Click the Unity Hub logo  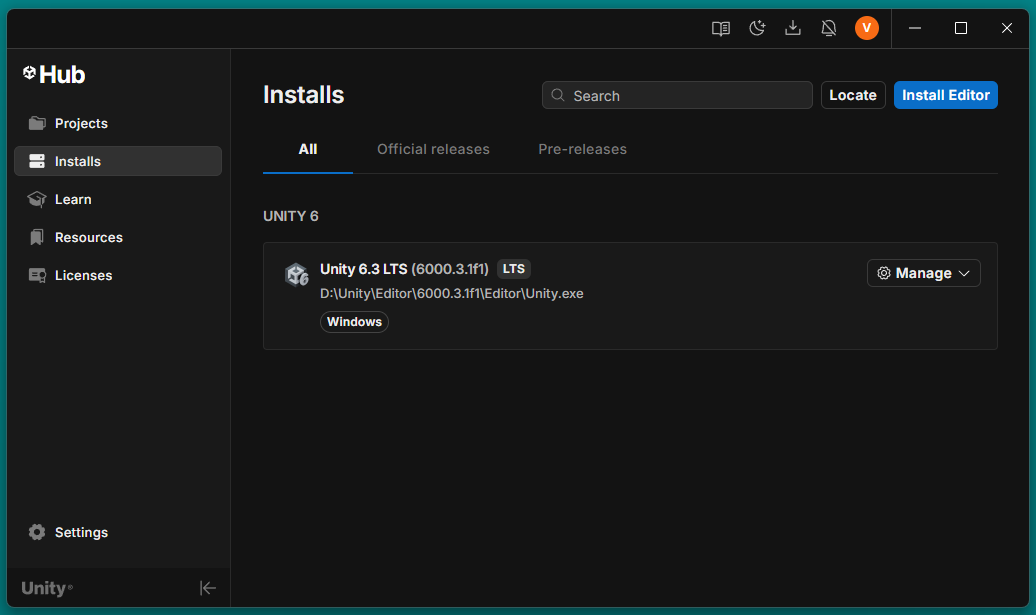pos(54,74)
